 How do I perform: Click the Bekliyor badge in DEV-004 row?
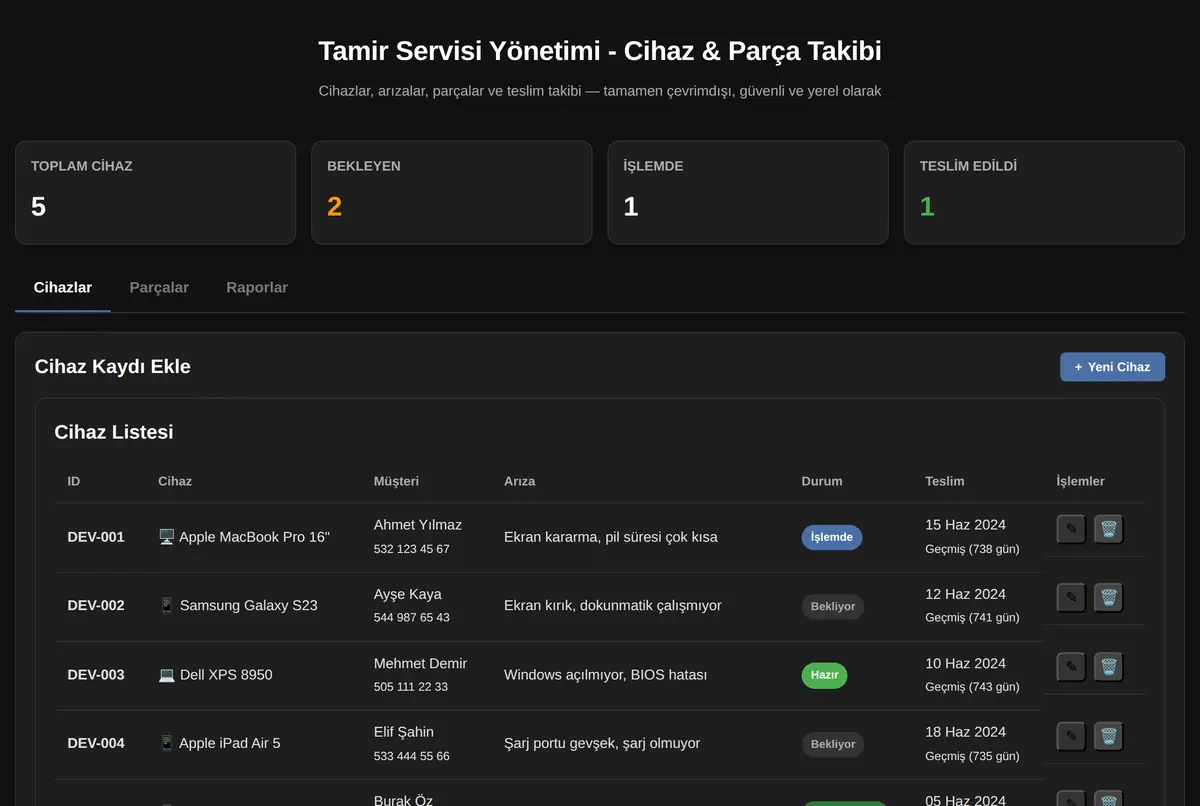click(x=833, y=744)
